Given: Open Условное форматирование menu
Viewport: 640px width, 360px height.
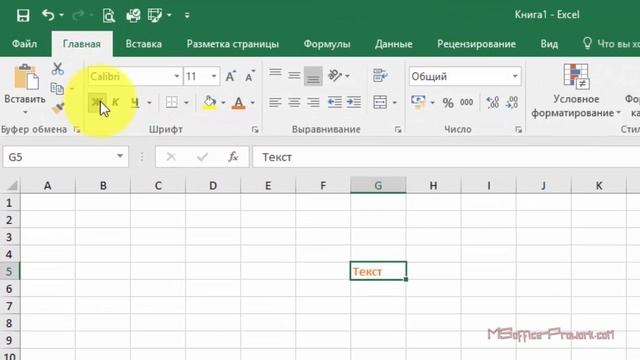Looking at the screenshot, I should pos(576,91).
